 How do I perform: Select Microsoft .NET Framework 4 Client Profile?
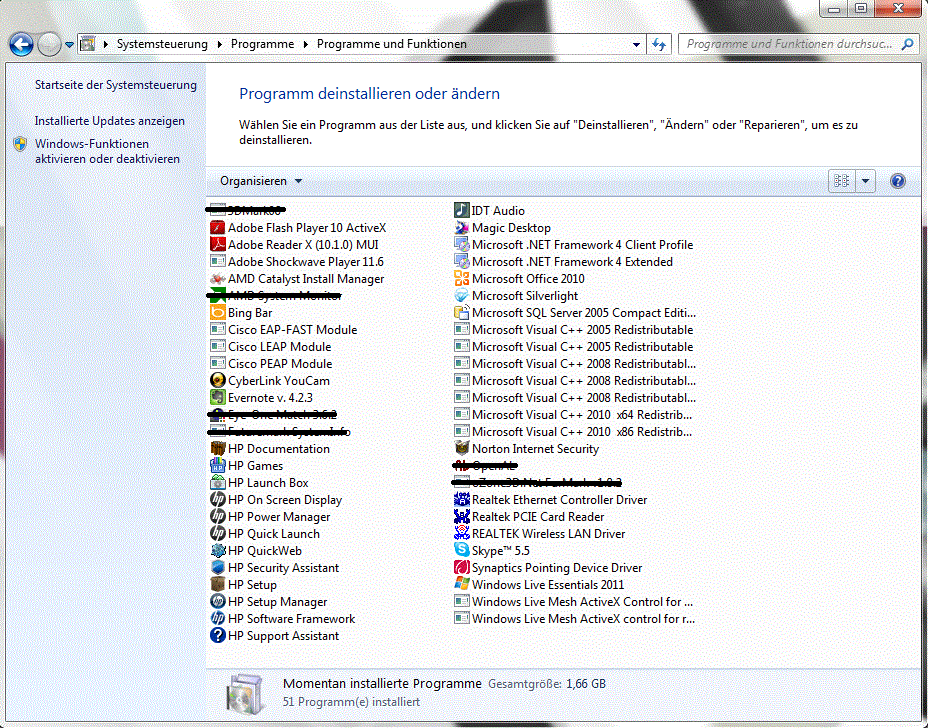pos(573,245)
